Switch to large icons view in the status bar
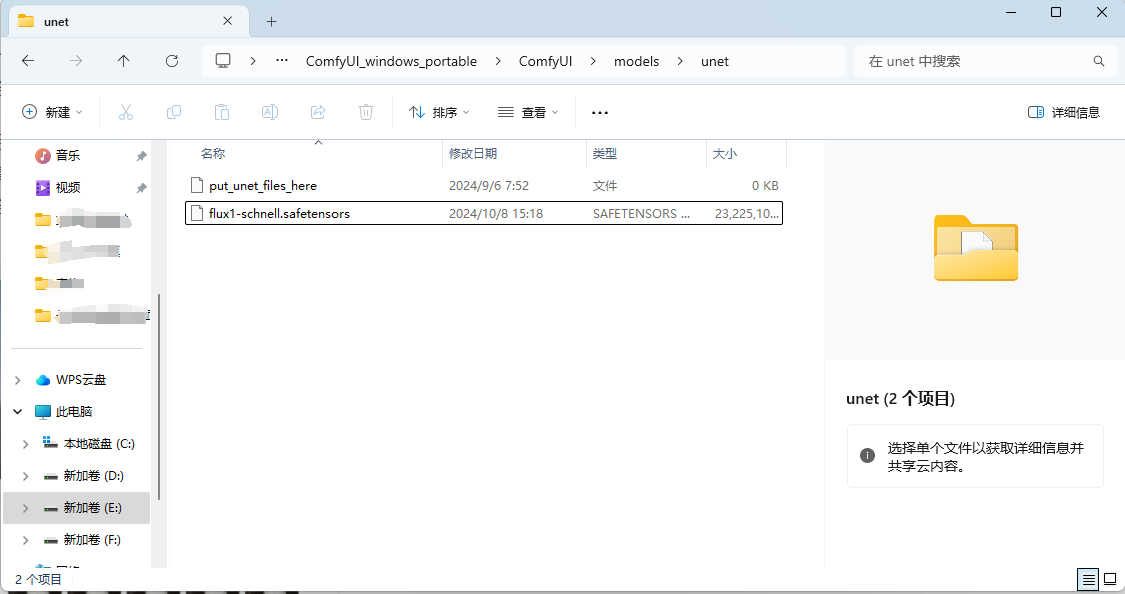Viewport: 1125px width, 594px height. tap(1110, 579)
